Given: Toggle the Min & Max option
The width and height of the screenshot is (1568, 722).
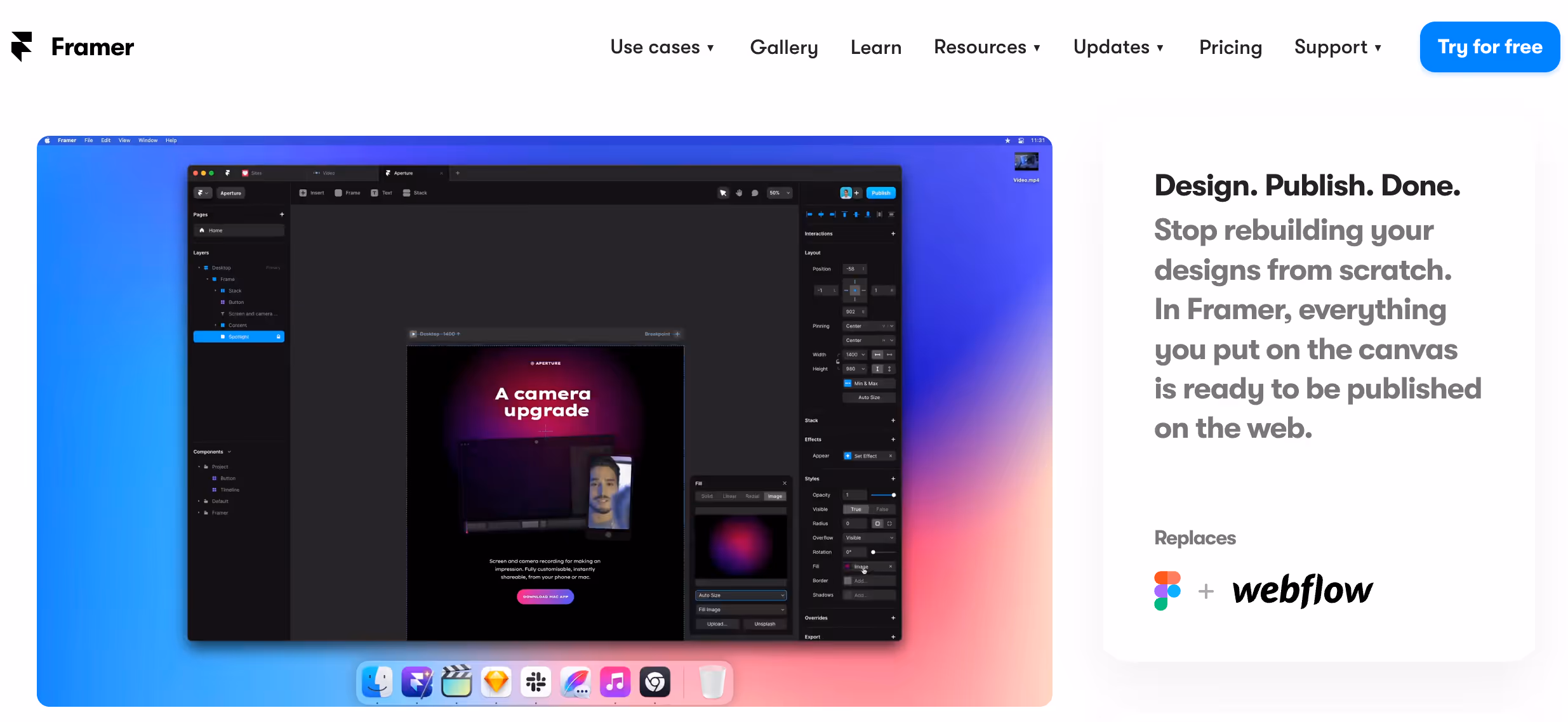Looking at the screenshot, I should click(x=869, y=383).
